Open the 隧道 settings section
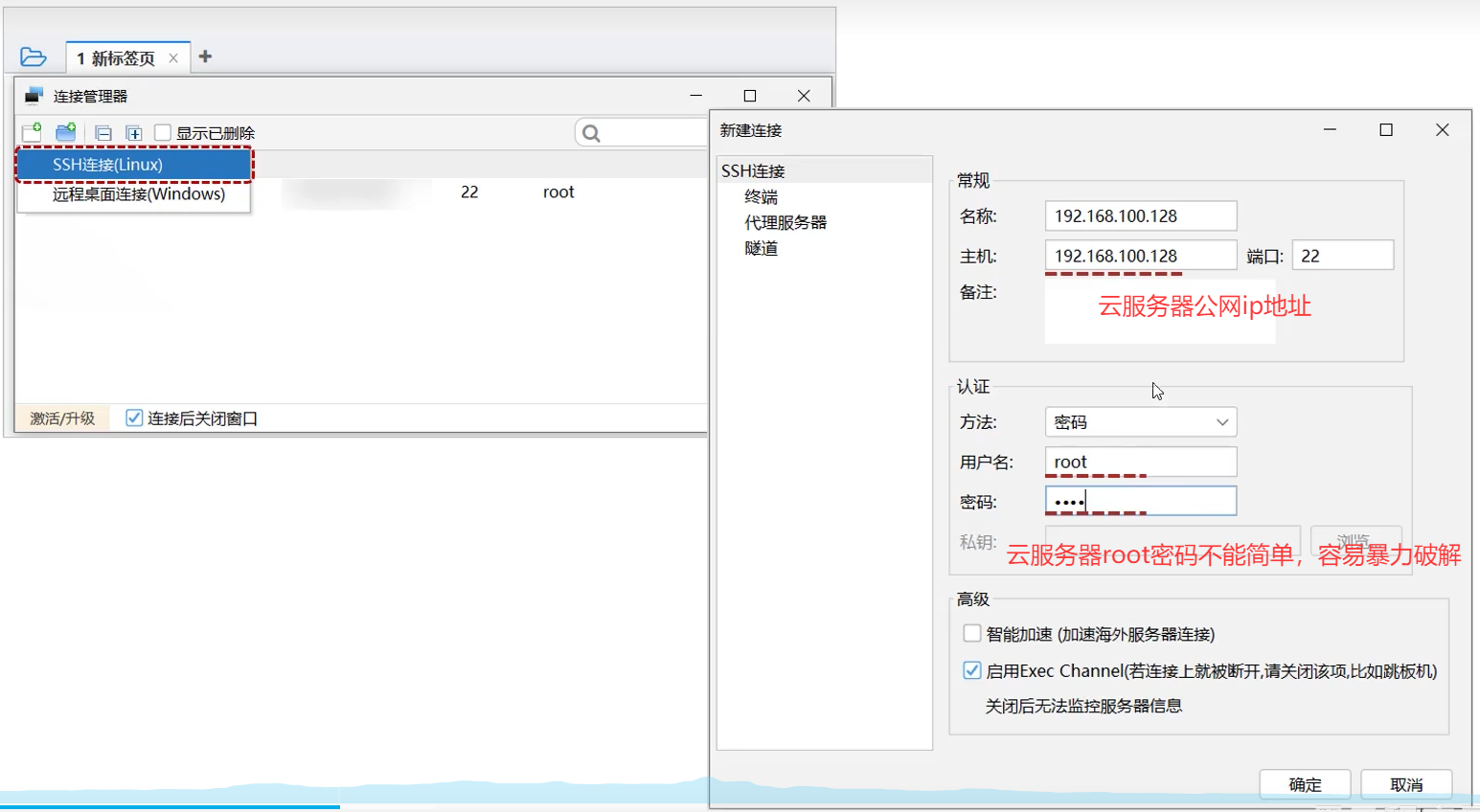Image resolution: width=1480 pixels, height=812 pixels. 761,248
